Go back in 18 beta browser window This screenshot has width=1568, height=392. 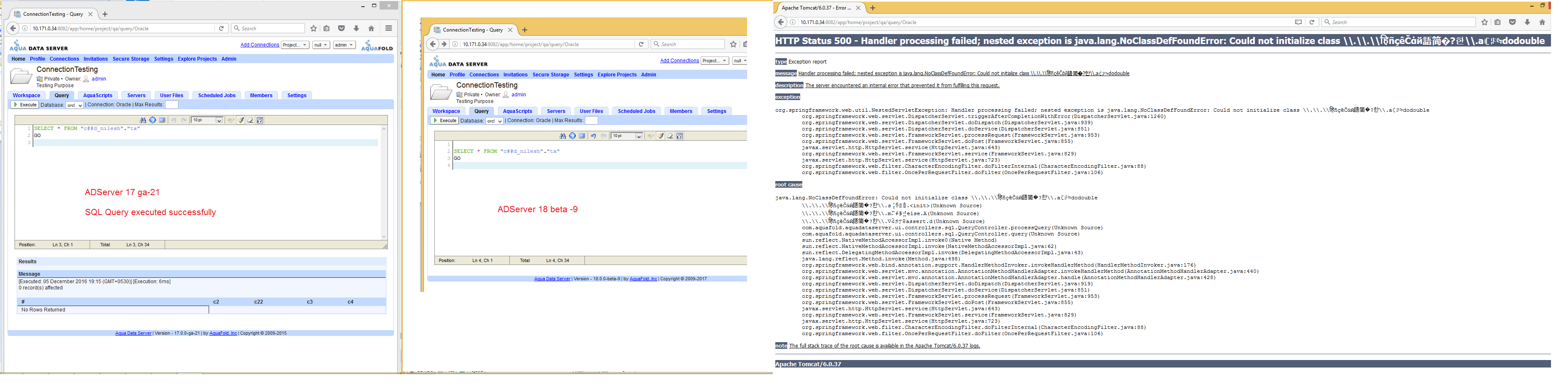coord(433,44)
